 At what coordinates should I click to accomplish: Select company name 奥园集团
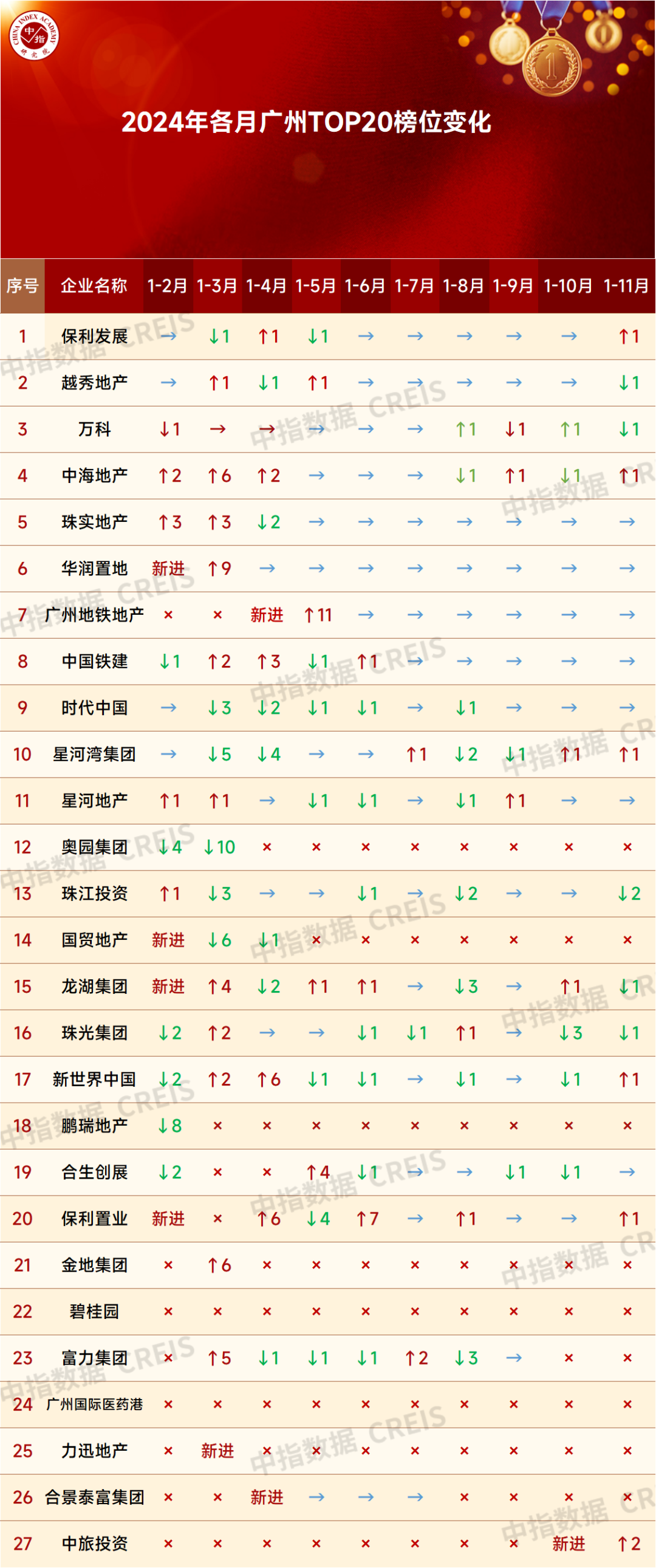click(94, 847)
